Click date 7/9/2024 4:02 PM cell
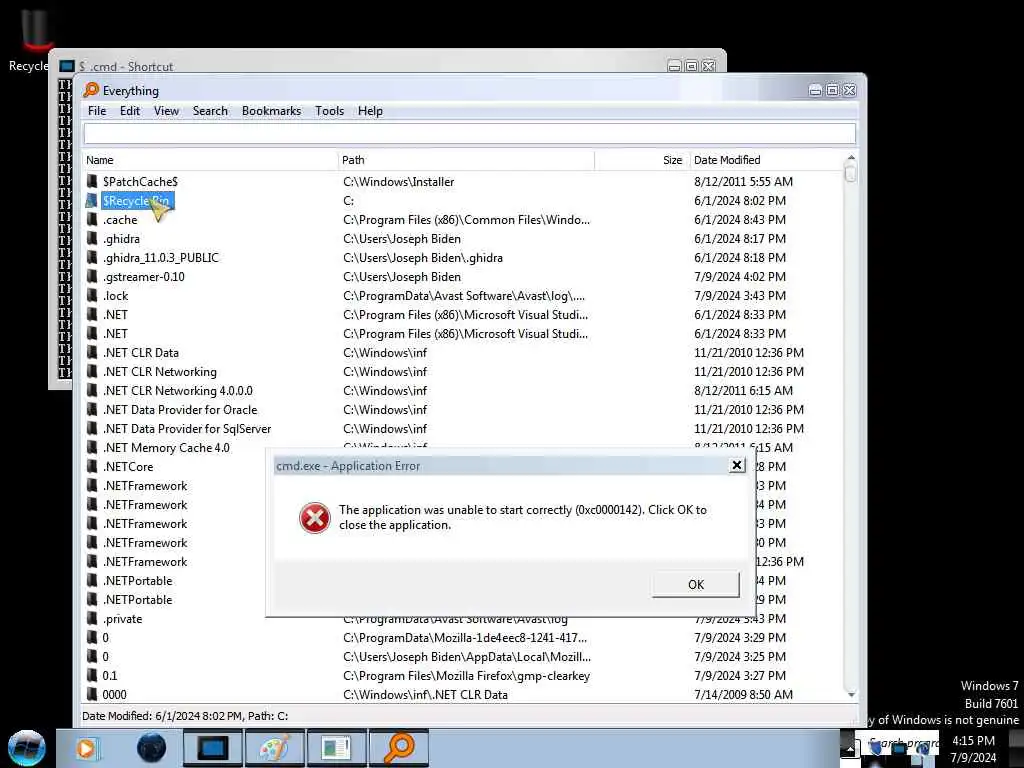 pos(740,276)
